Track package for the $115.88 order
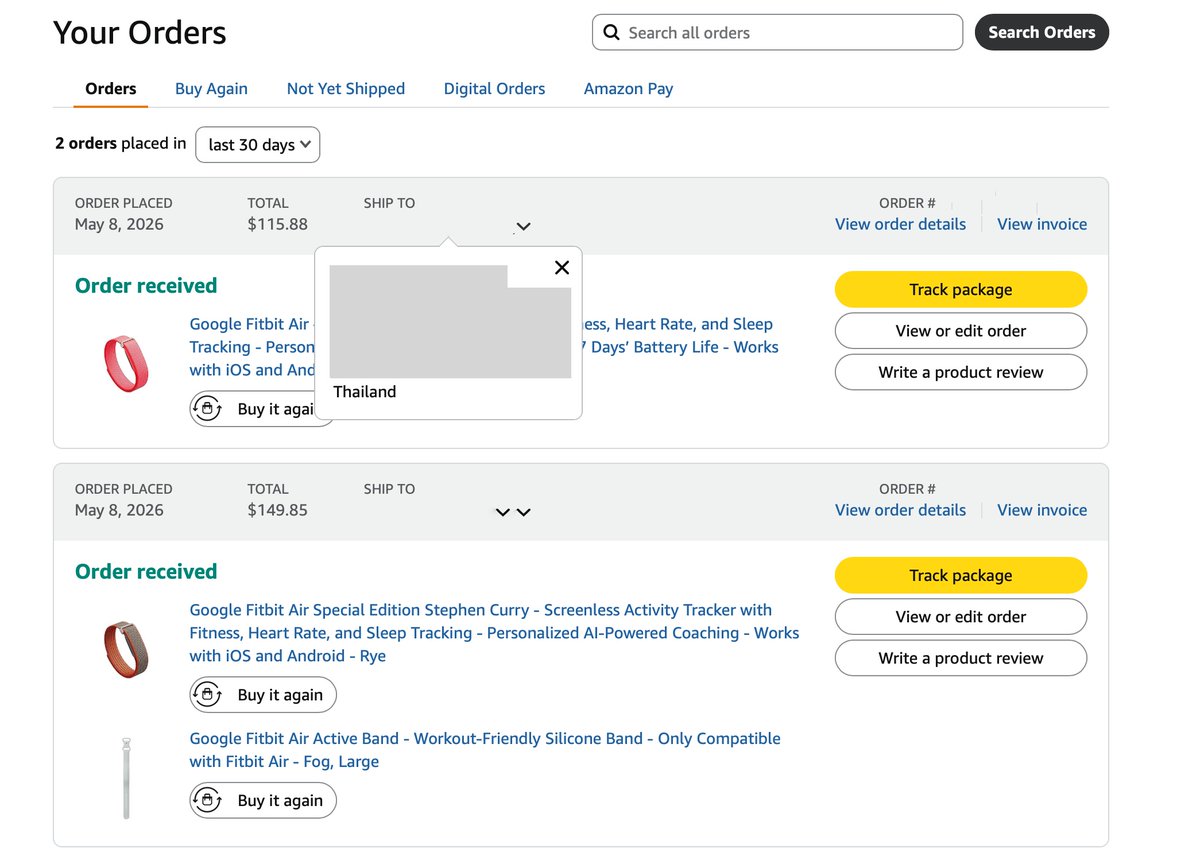 click(960, 289)
